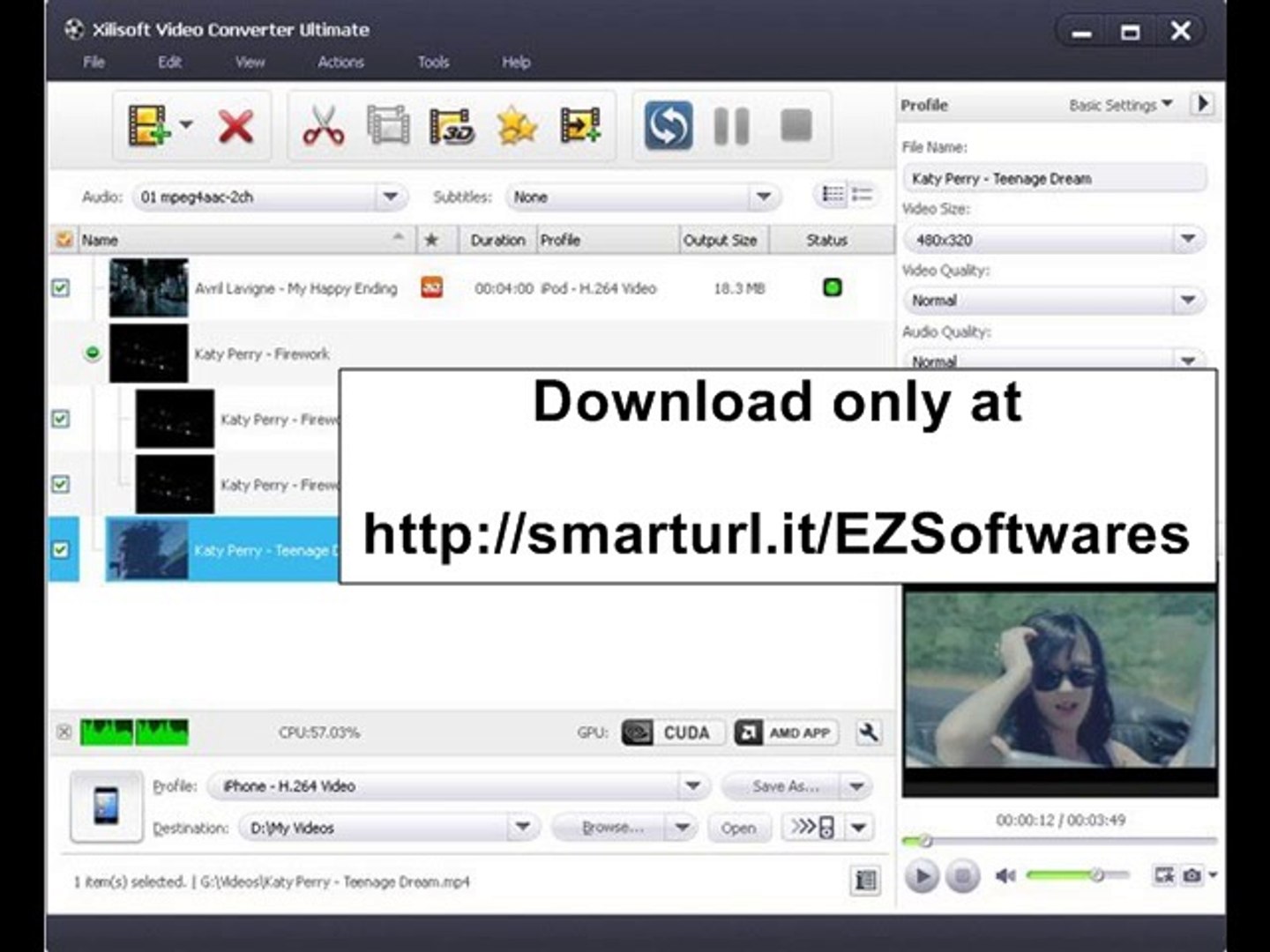Click the Add File filmstrip icon

(149, 125)
